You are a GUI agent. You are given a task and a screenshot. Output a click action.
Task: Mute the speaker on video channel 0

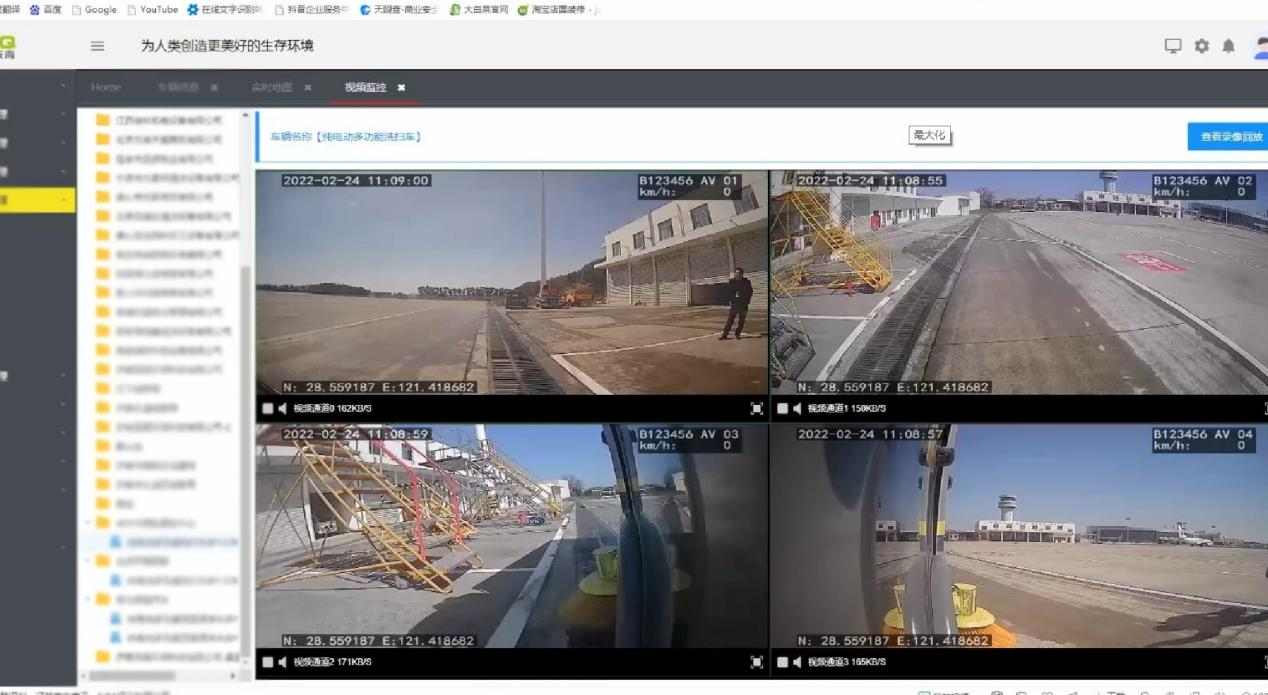[x=282, y=409]
